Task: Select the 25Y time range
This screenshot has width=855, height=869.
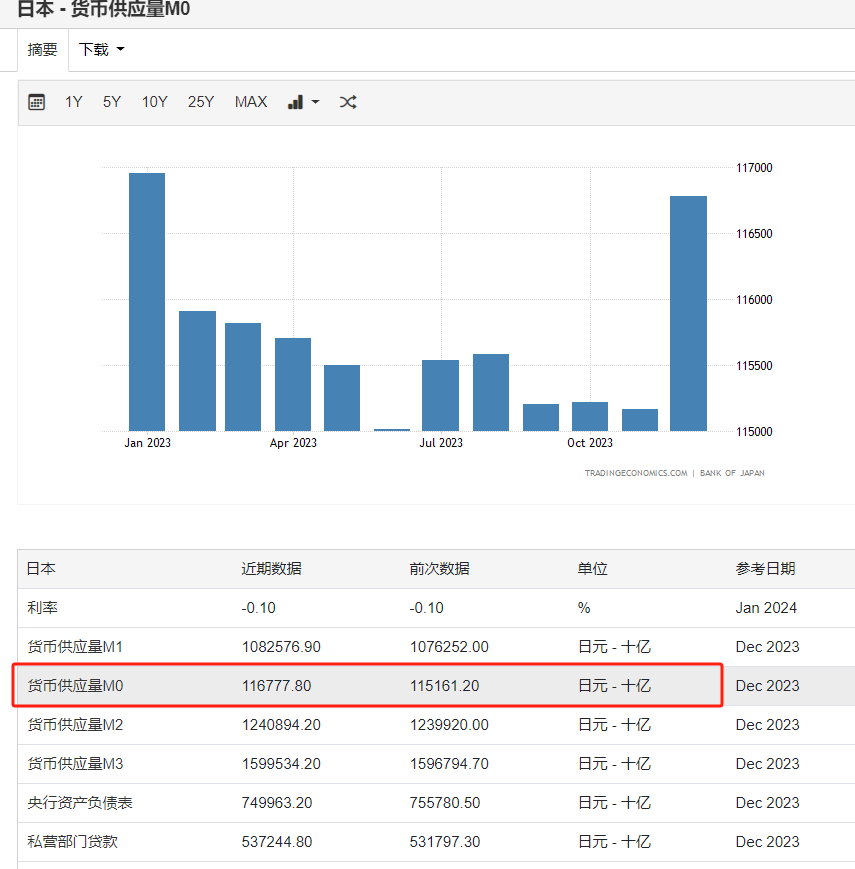Action: [x=201, y=102]
